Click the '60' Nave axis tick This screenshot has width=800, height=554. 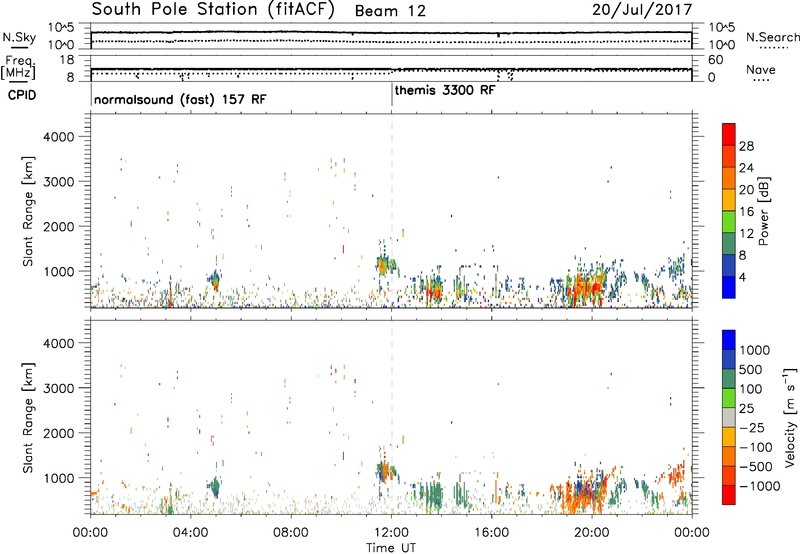tap(715, 60)
